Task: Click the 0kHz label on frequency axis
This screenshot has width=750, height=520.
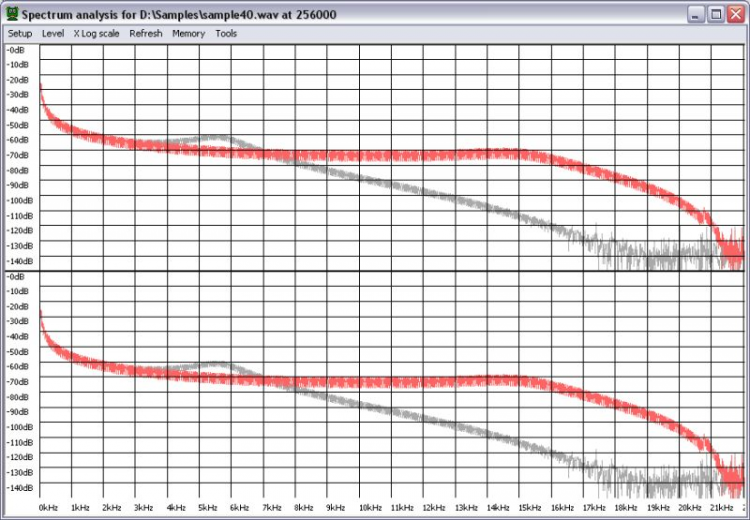Action: click(48, 508)
